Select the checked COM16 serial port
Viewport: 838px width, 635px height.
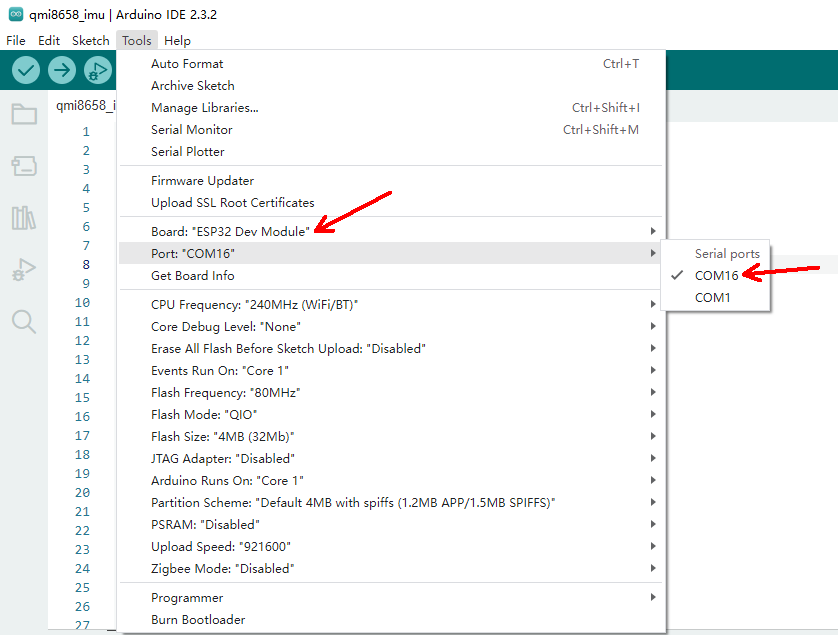(716, 275)
